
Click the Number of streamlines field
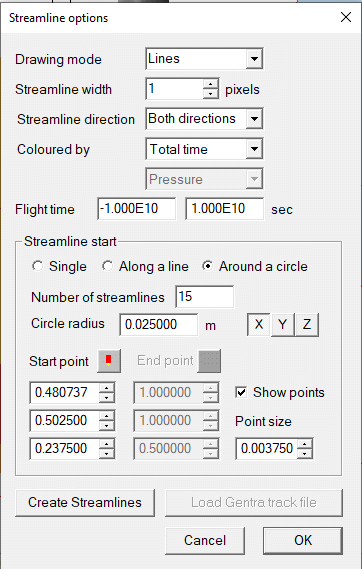pos(205,296)
